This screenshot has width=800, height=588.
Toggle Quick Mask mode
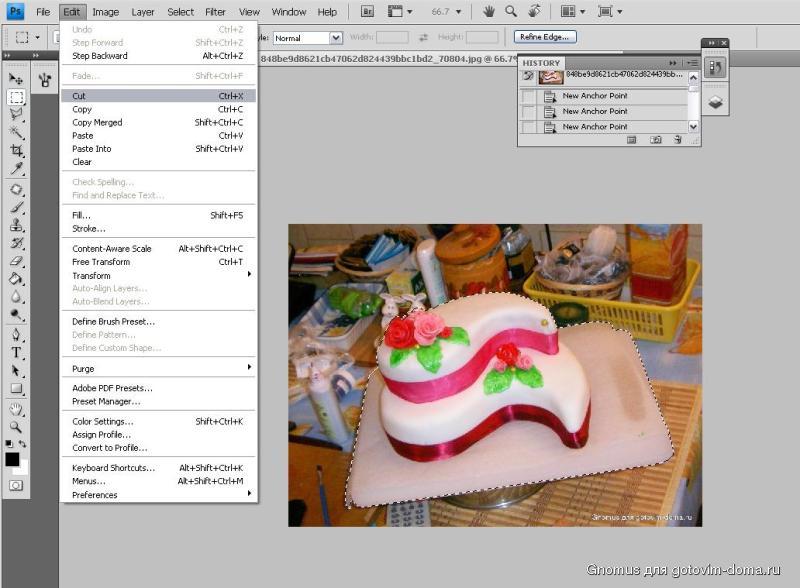(16, 485)
